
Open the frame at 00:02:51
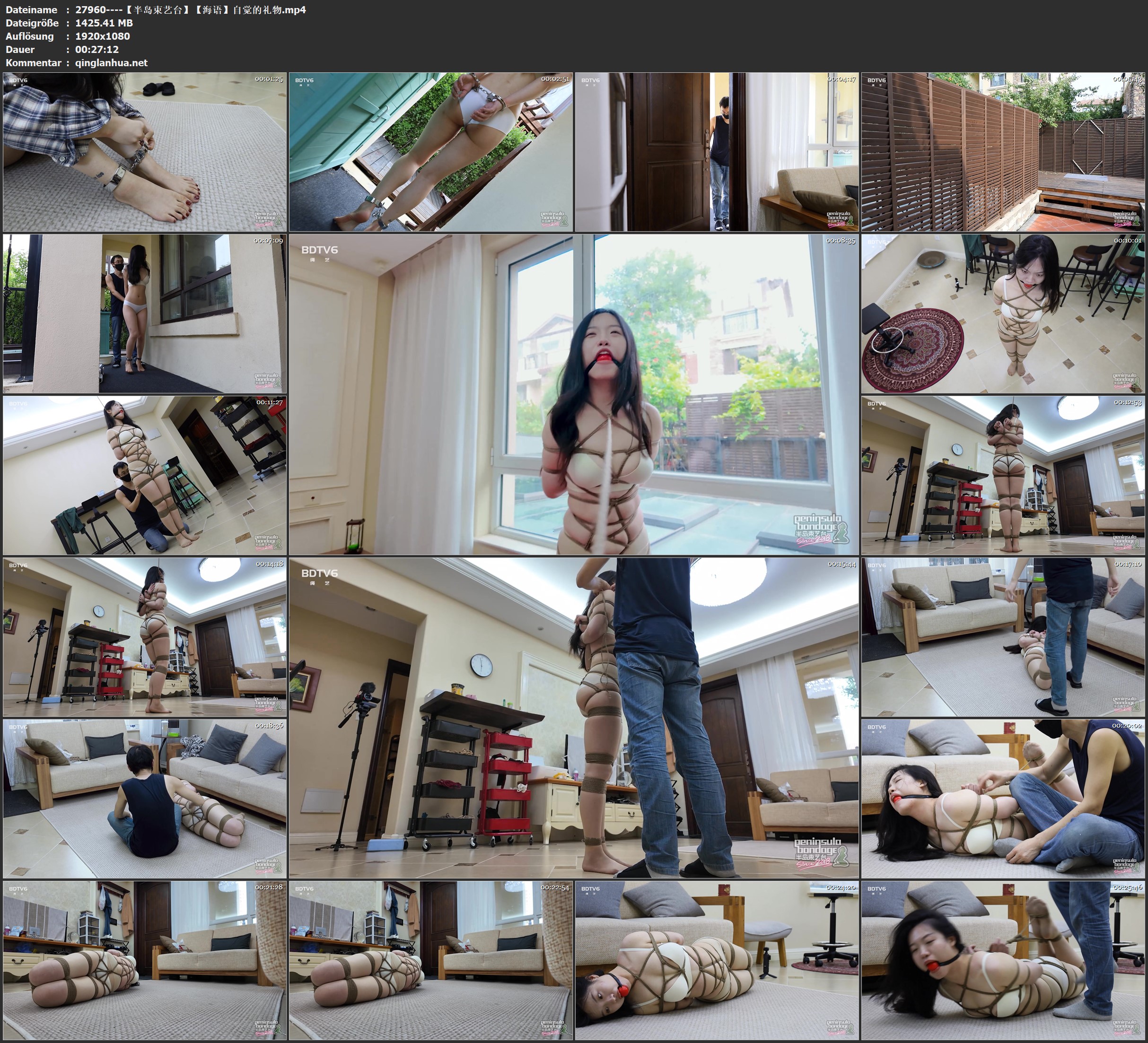point(430,151)
